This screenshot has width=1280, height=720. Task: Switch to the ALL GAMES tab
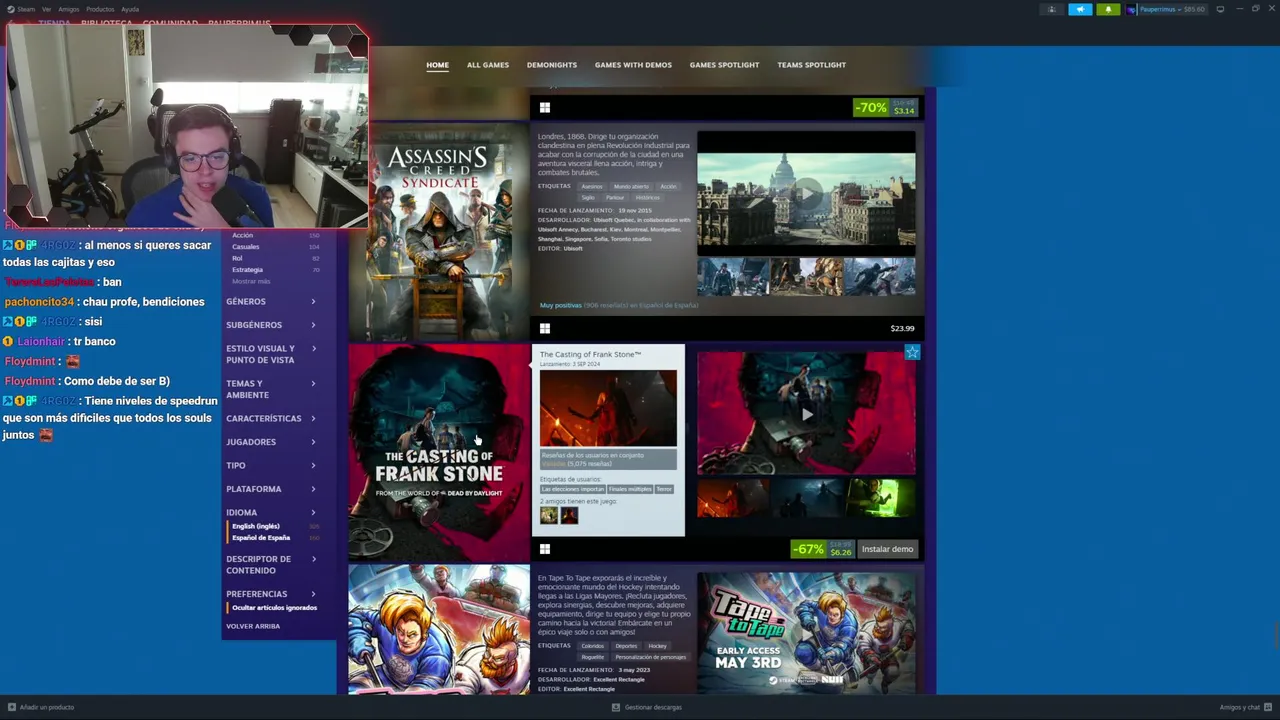click(x=488, y=65)
